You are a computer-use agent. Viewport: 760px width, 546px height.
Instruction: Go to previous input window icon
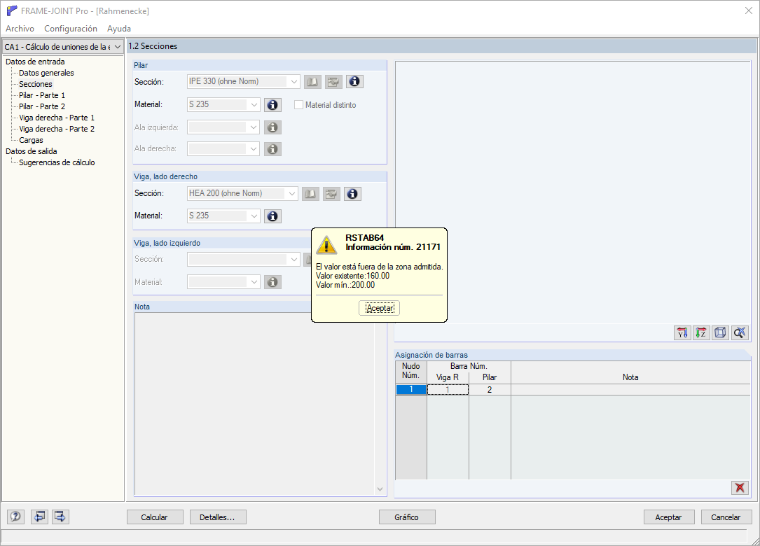click(x=39, y=517)
